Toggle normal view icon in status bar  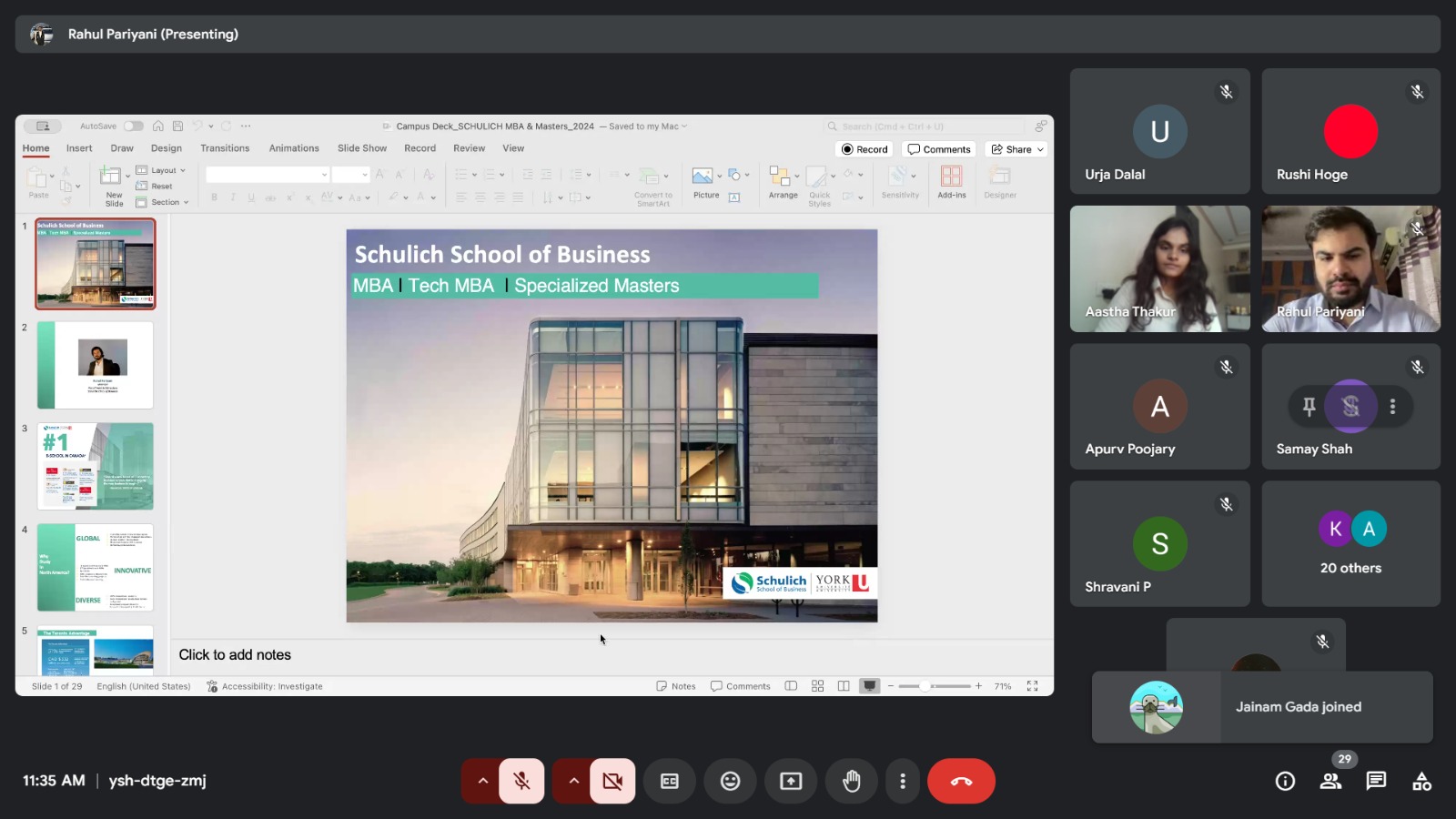click(791, 686)
